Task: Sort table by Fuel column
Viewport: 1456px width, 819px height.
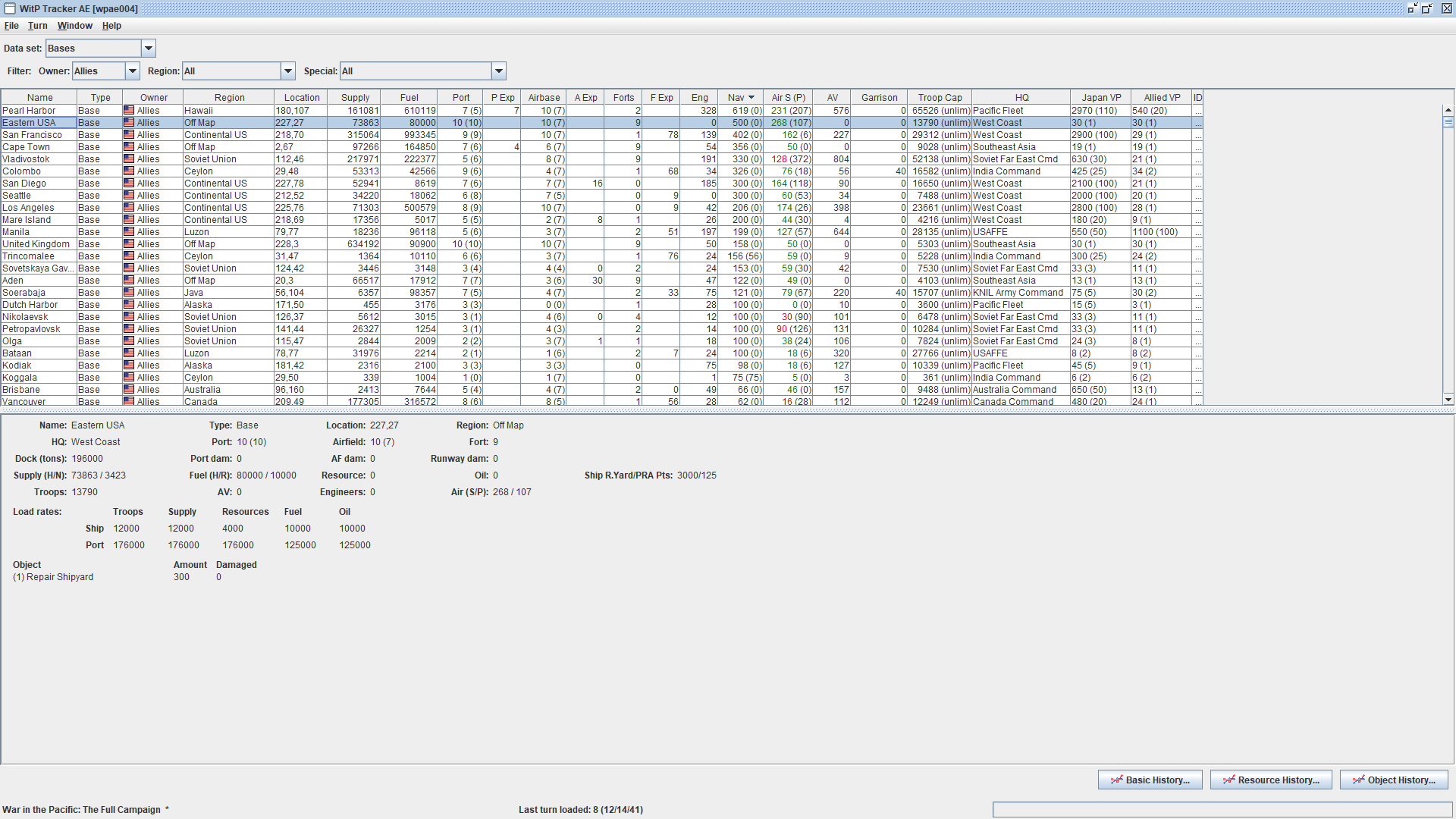Action: pyautogui.click(x=409, y=98)
